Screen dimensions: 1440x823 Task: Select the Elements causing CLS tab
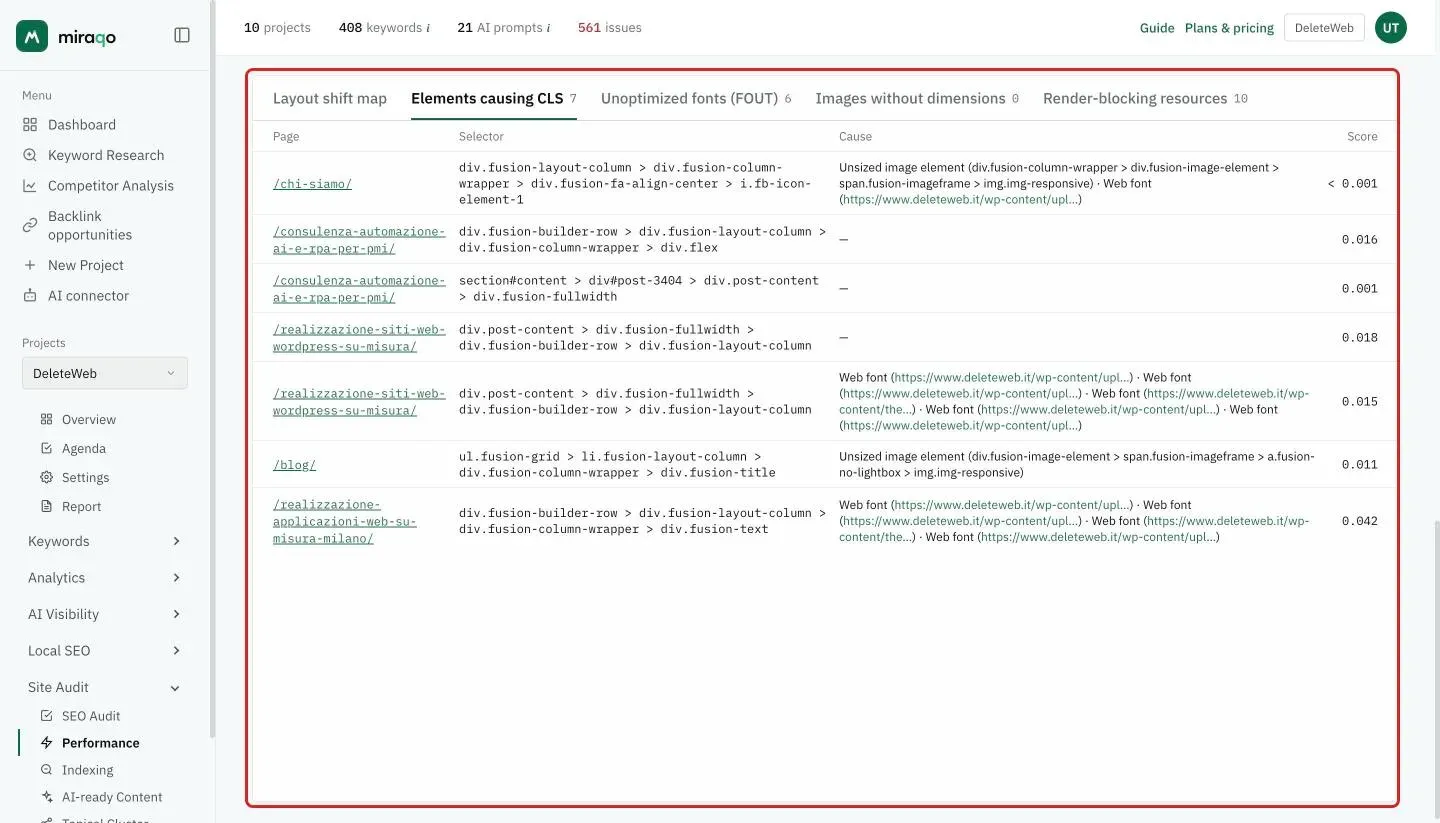[x=494, y=98]
